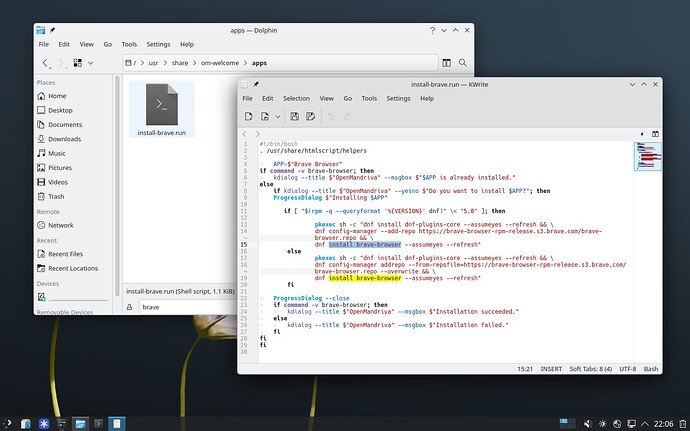The image size is (690, 431).
Task: Click the New document icon in KWrite
Action: pos(249,116)
